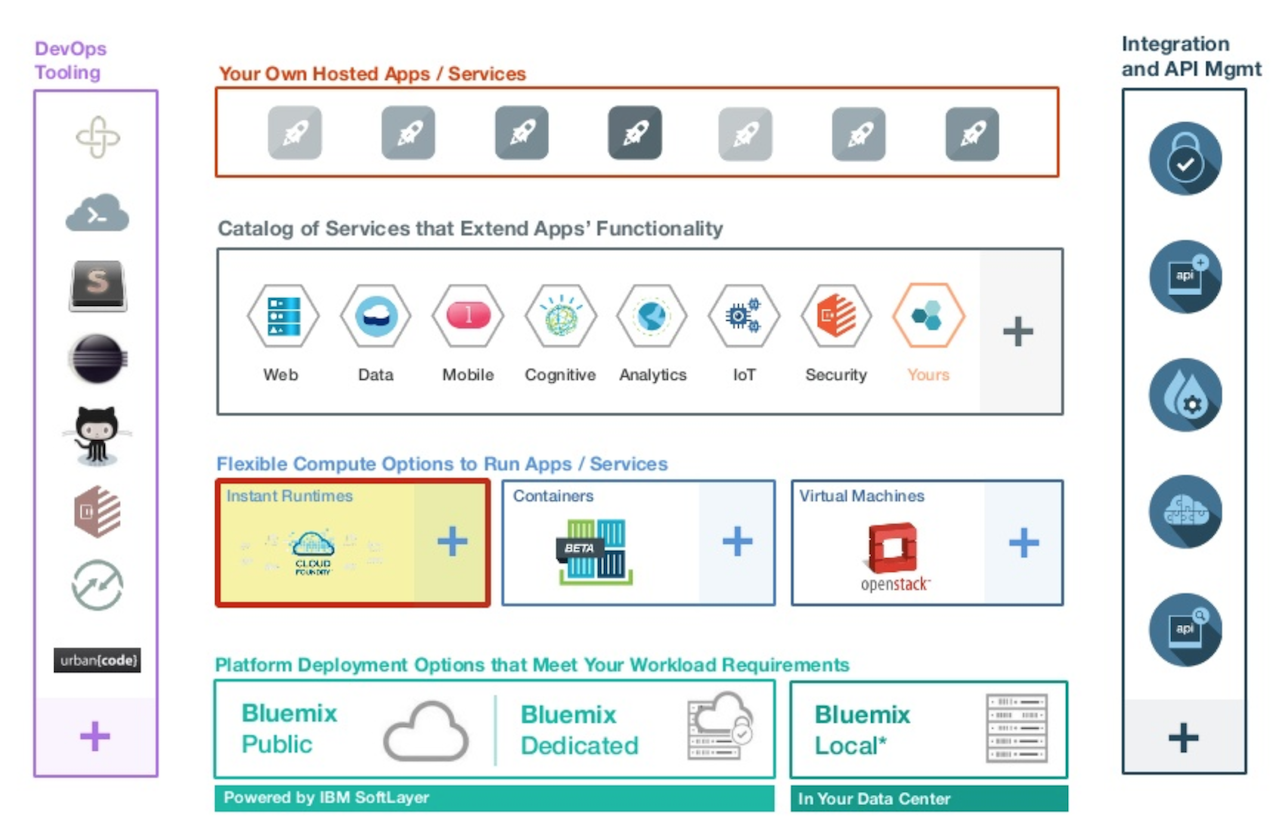Viewport: 1280px width, 816px height.
Task: Click the water drop gear icon
Action: click(1185, 395)
